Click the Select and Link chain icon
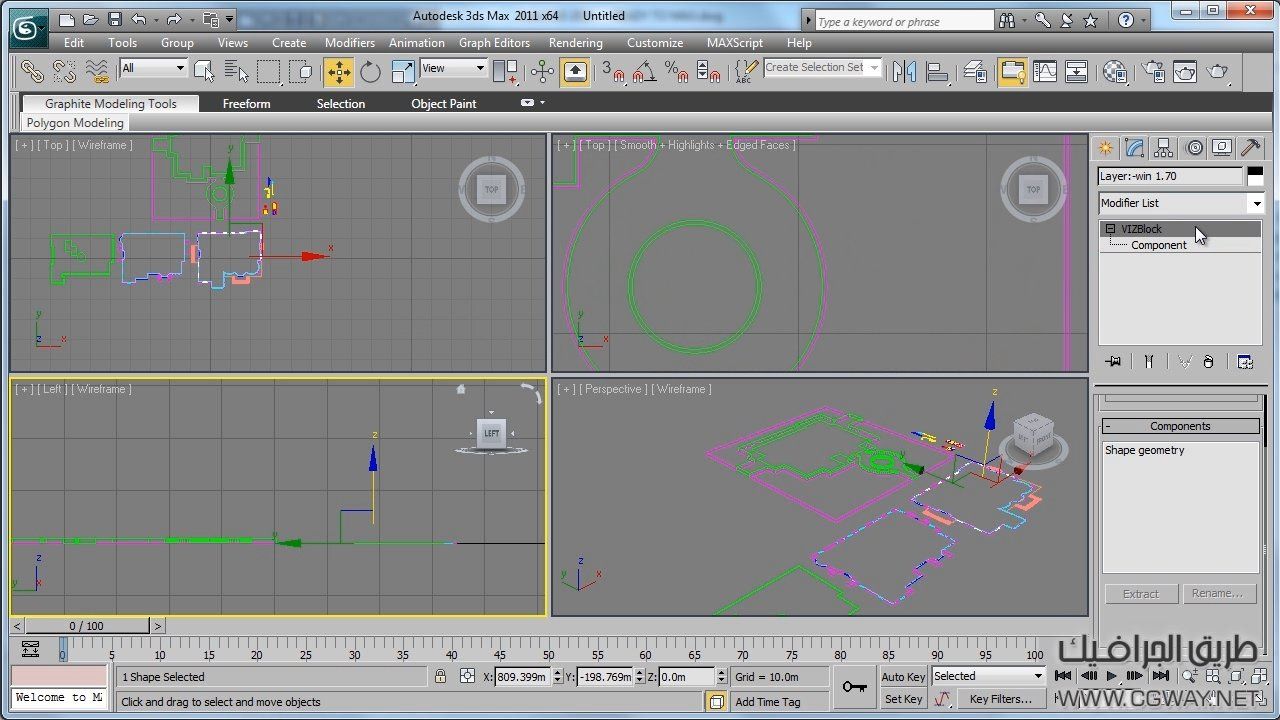The width and height of the screenshot is (1280, 720). tap(32, 71)
